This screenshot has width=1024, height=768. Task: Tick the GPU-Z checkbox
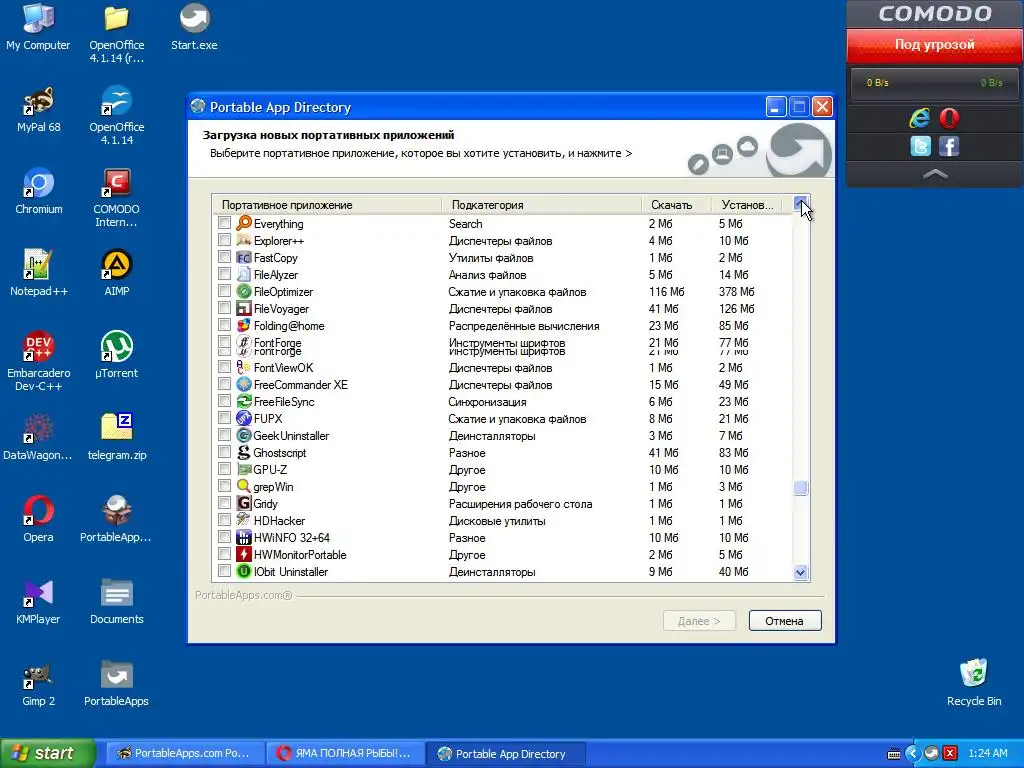click(x=224, y=469)
